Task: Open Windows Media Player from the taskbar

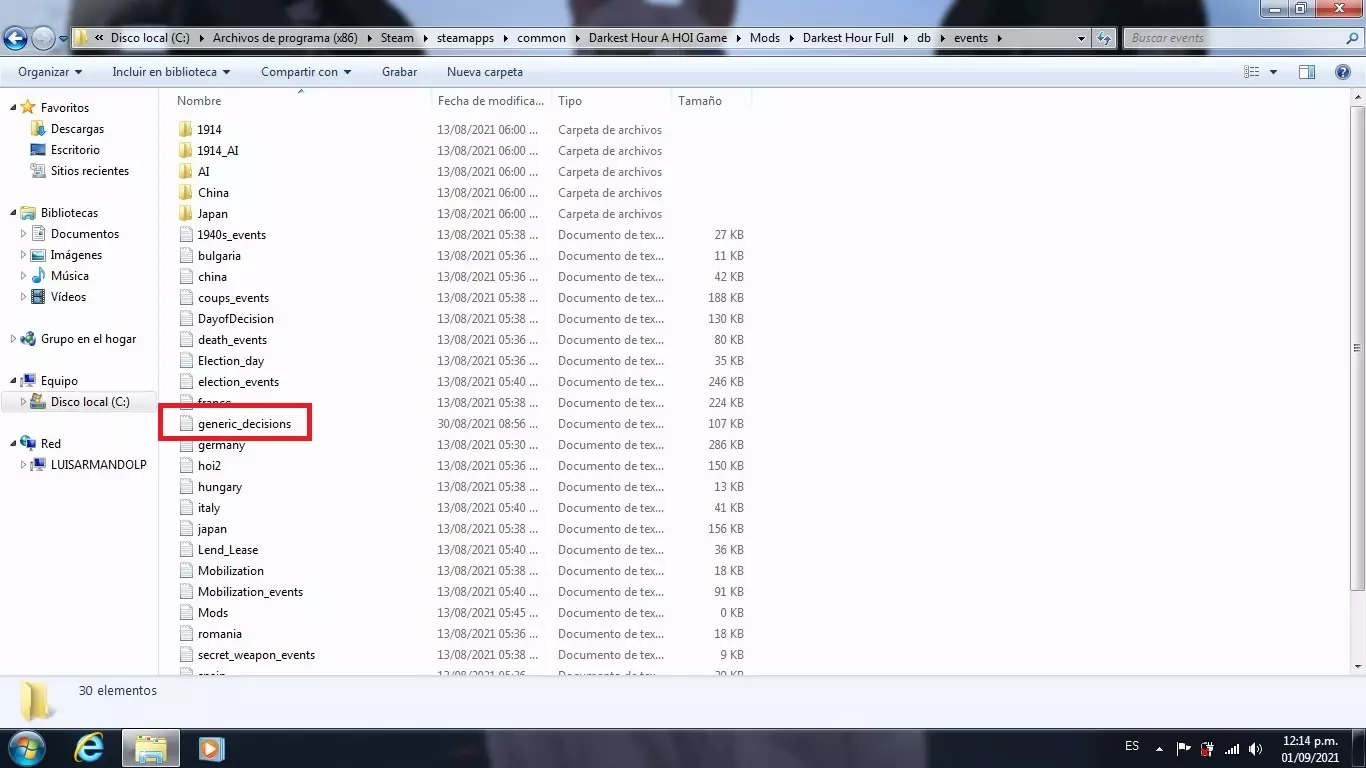Action: point(211,748)
